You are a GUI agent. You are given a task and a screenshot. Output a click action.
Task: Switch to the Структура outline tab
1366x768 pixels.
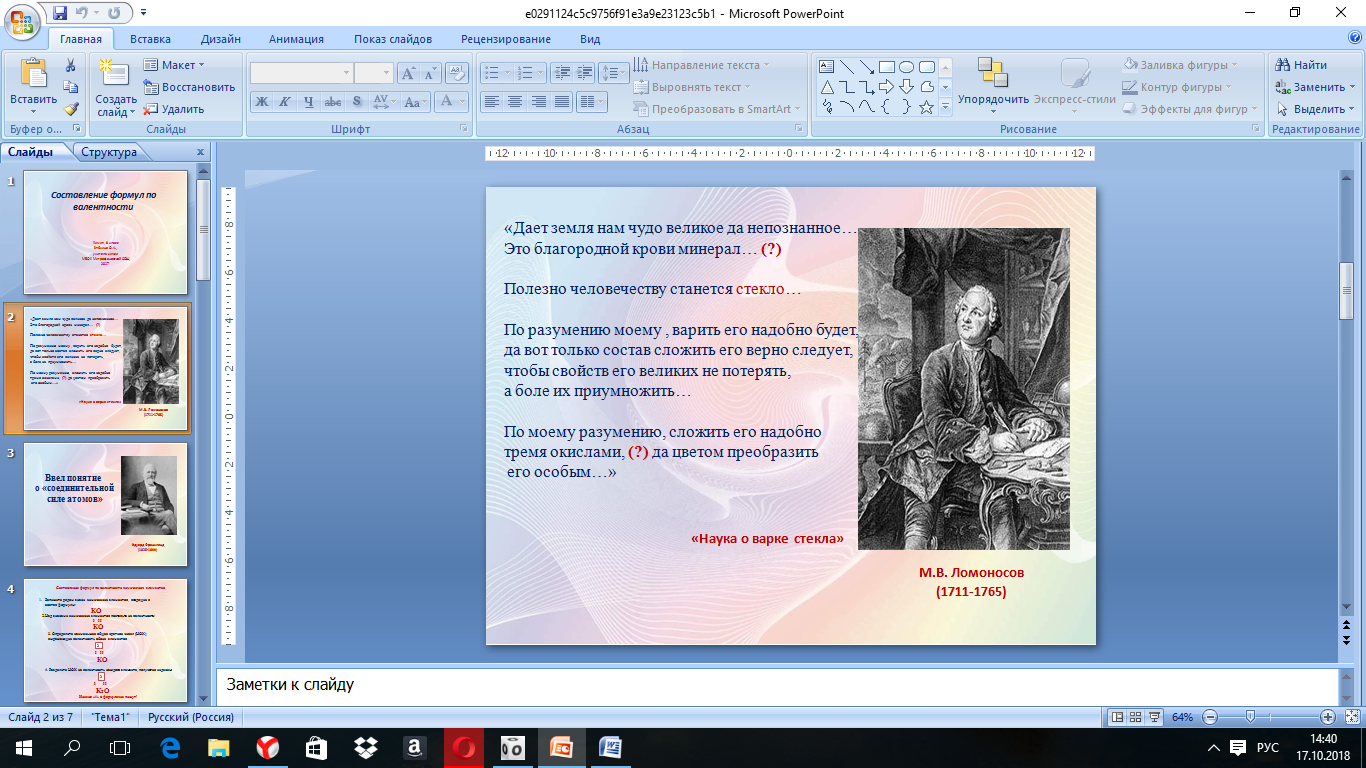[x=109, y=153]
